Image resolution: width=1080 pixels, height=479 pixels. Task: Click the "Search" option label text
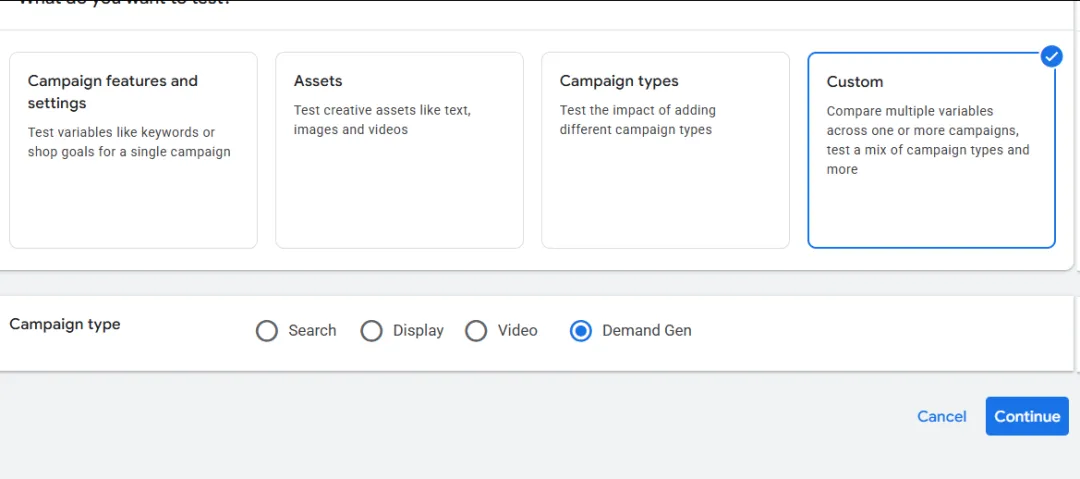312,331
